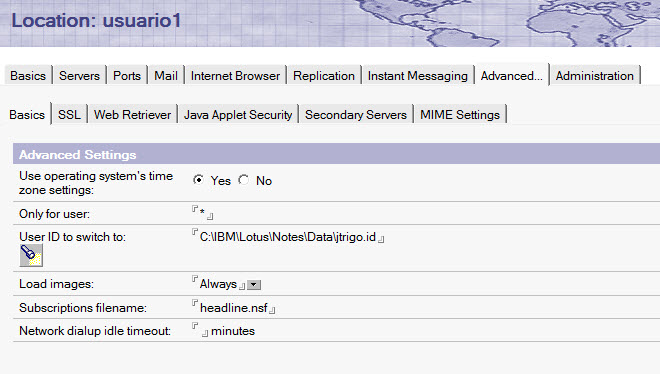Open the Administration tab
The image size is (660, 374).
tap(594, 76)
